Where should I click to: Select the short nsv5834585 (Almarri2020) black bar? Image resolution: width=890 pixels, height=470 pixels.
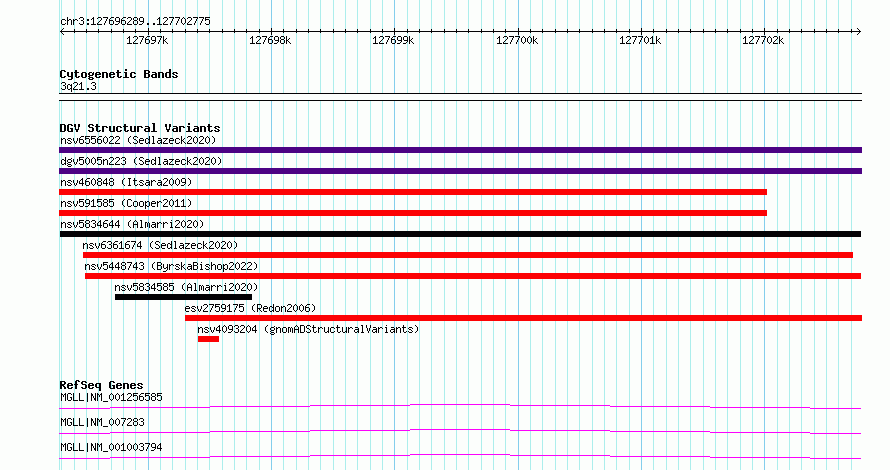183,297
